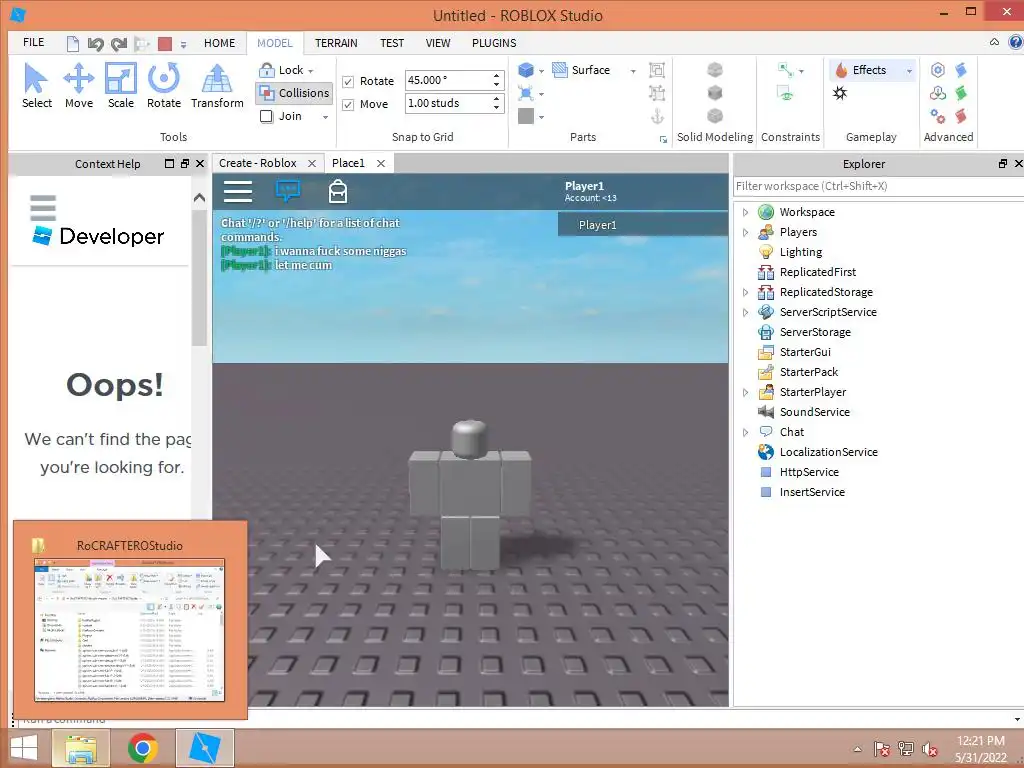The width and height of the screenshot is (1024, 768).
Task: Open the in-game backpack icon
Action: (x=338, y=191)
